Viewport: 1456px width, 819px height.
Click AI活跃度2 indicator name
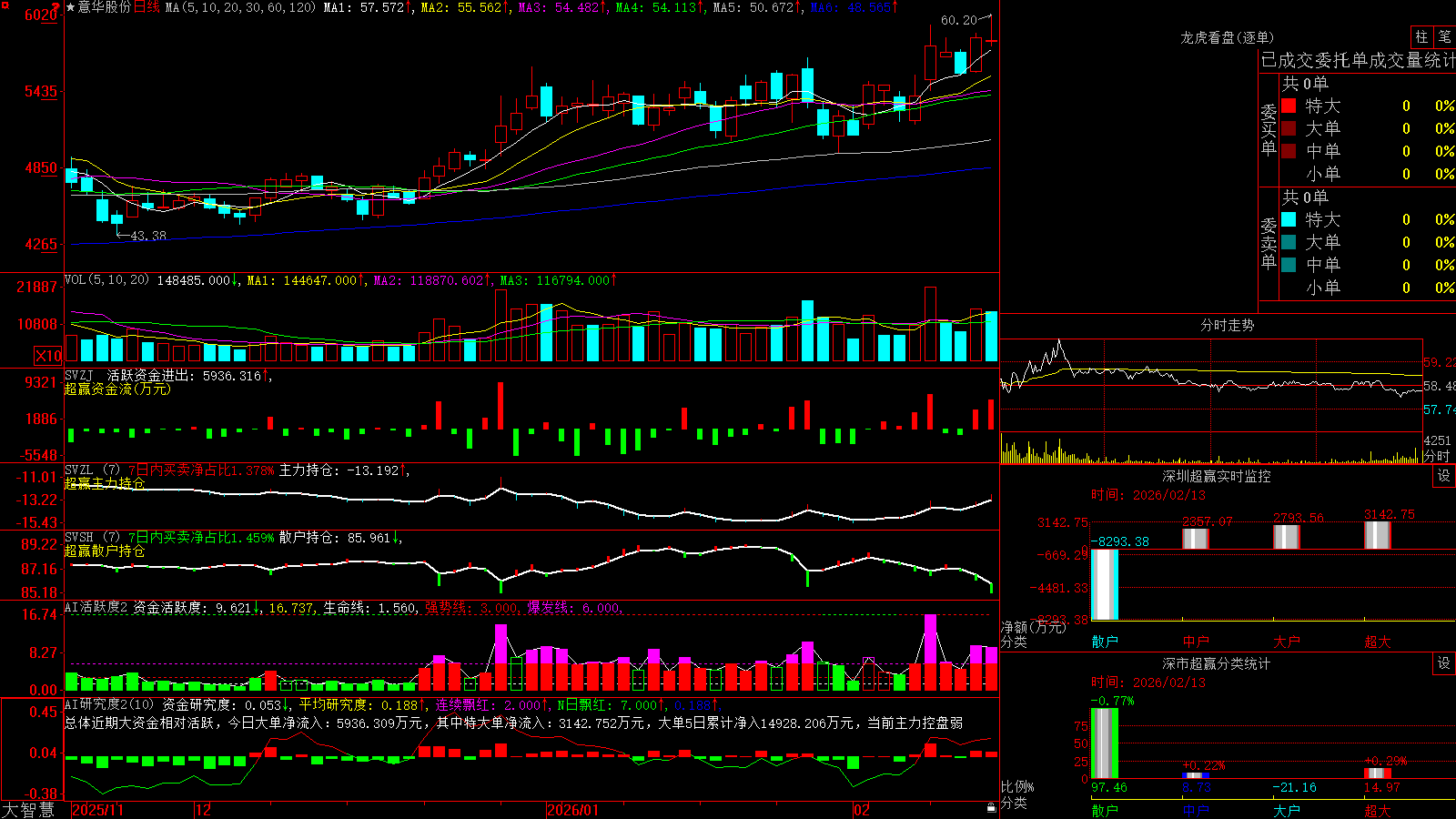[x=96, y=608]
